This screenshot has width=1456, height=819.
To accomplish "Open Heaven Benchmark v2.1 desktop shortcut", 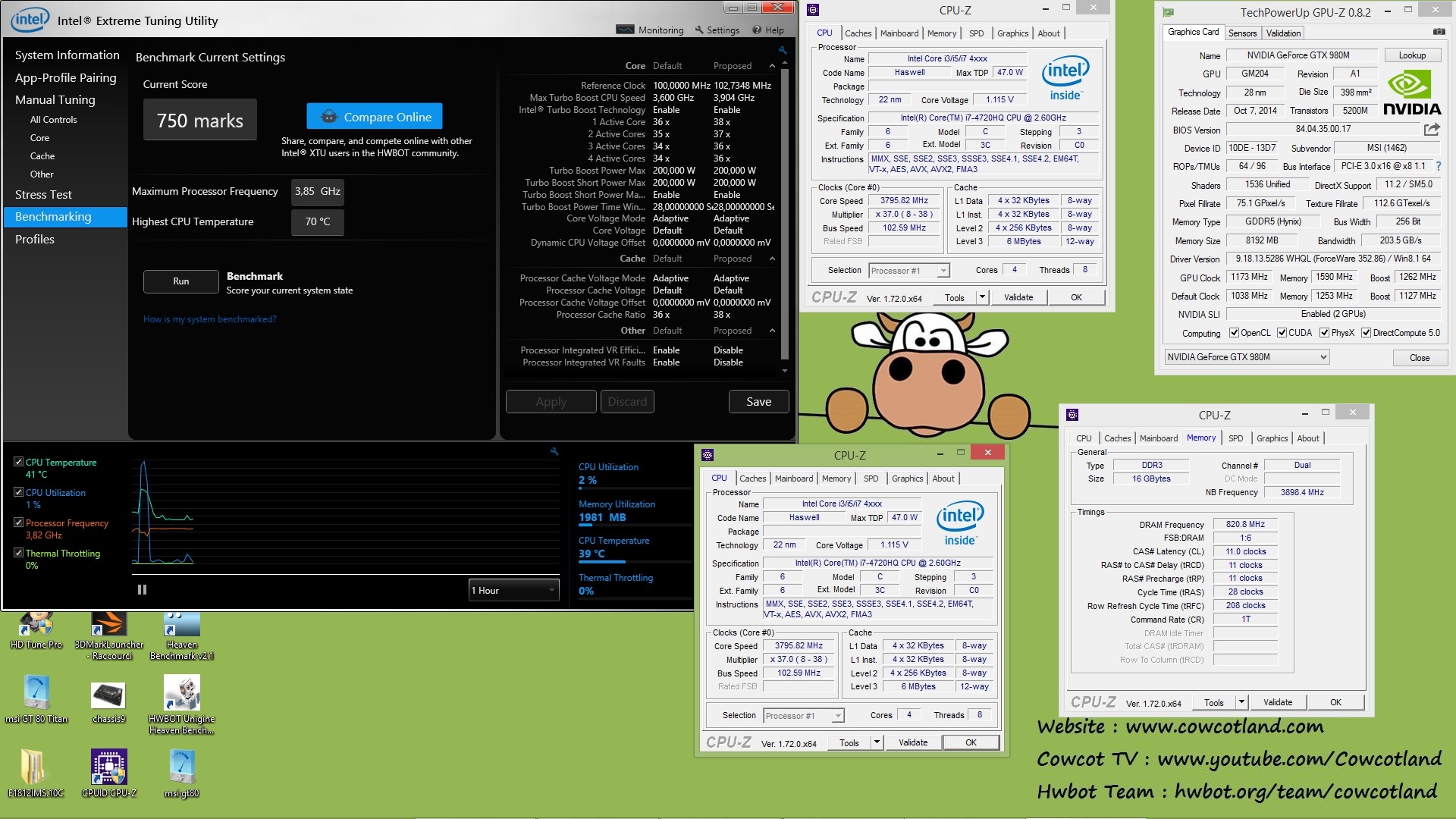I will [x=182, y=635].
